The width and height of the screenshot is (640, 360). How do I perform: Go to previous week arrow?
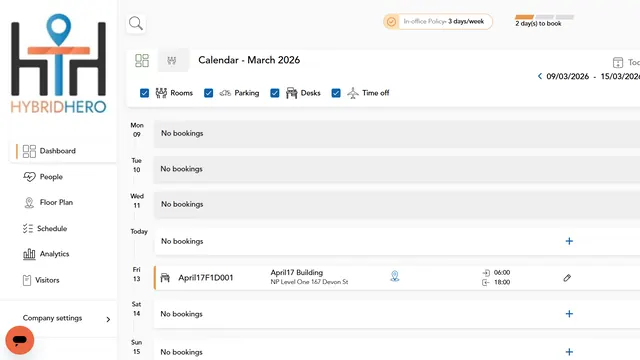pyautogui.click(x=540, y=76)
